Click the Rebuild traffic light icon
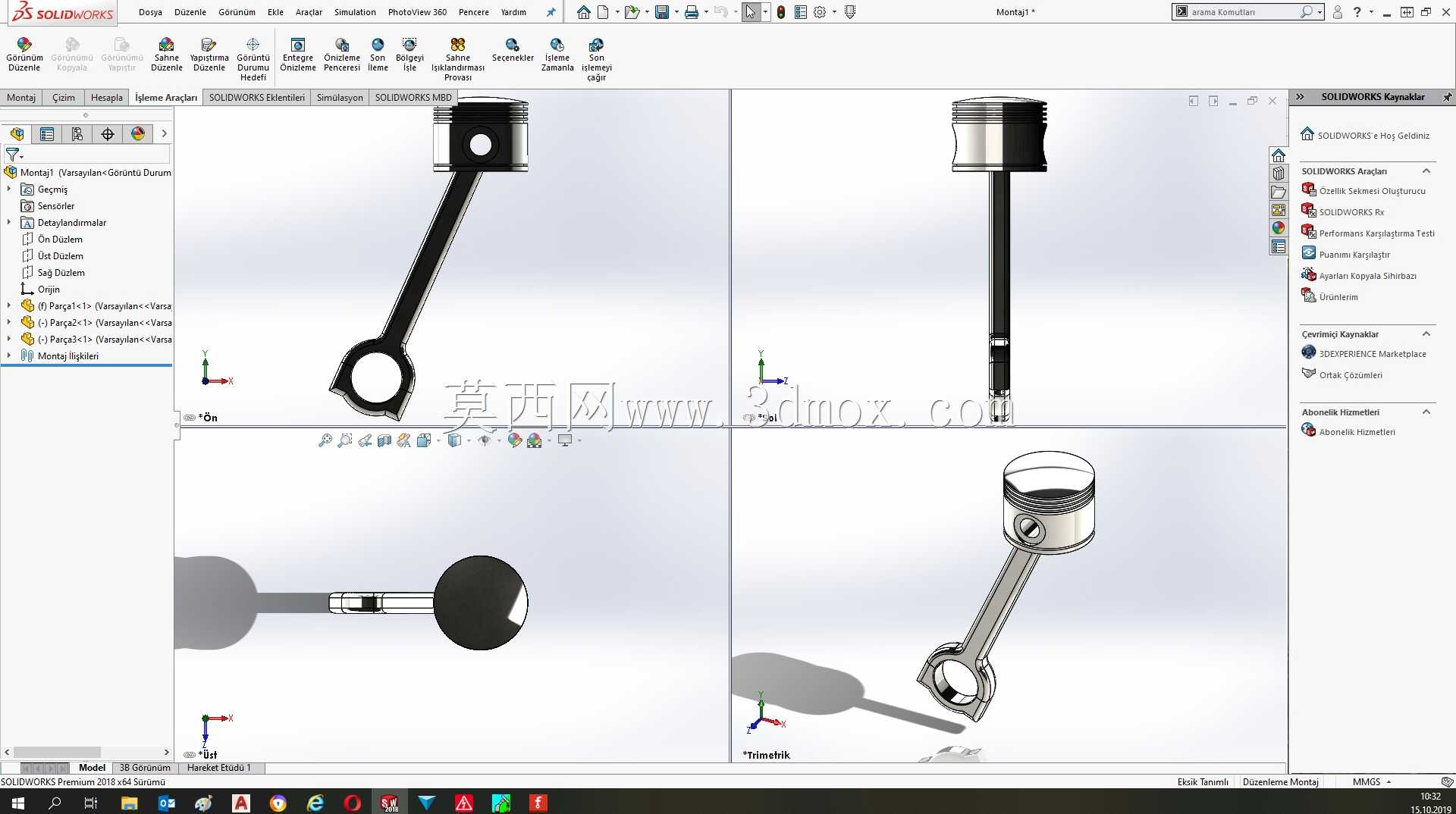 pos(781,12)
